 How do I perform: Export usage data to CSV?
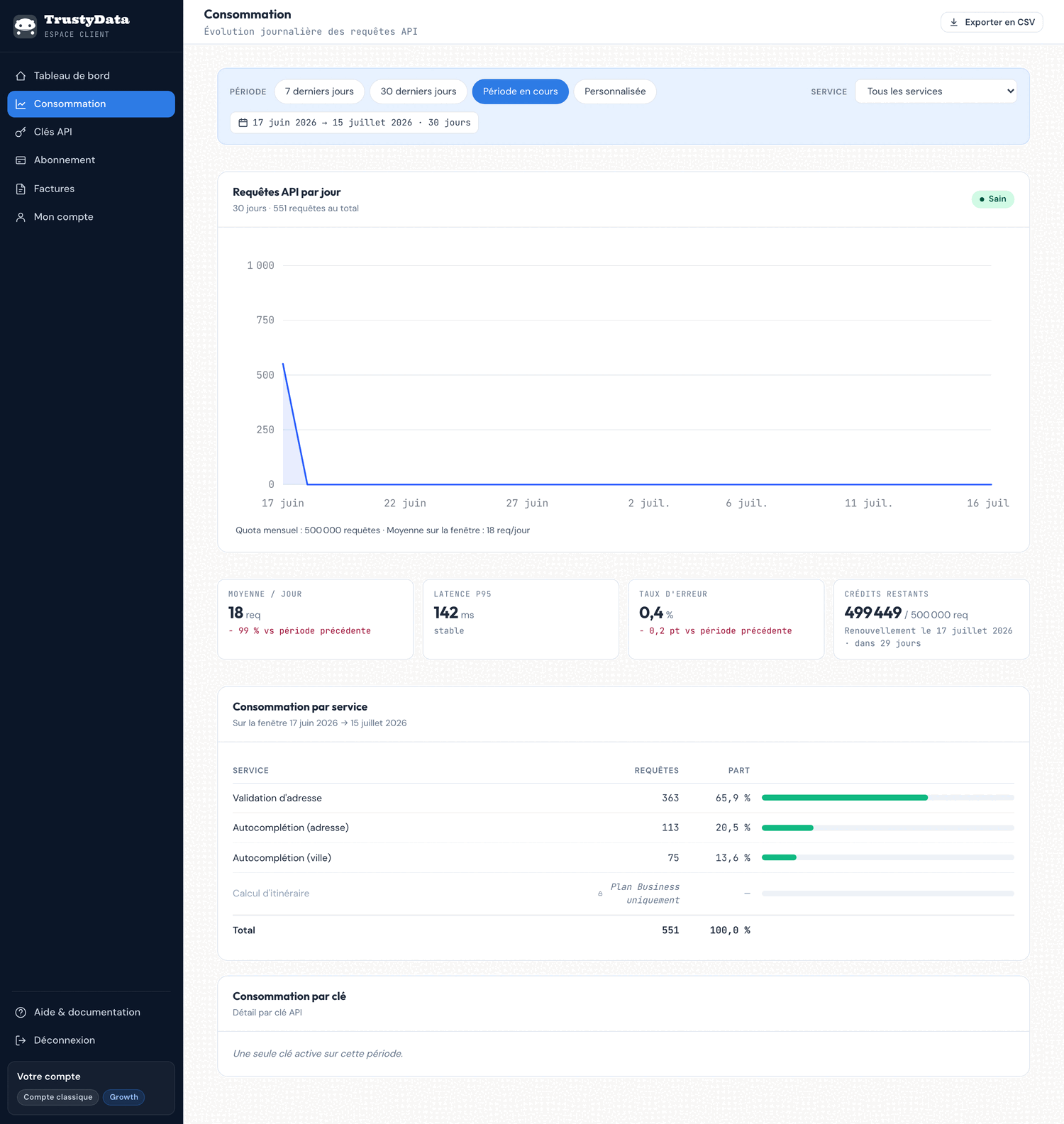tap(992, 22)
